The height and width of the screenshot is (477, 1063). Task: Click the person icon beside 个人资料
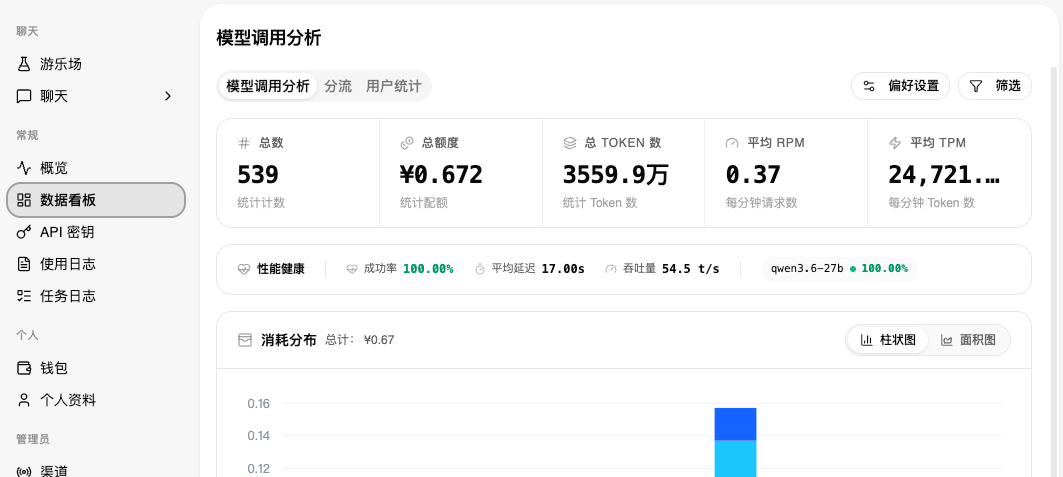pyautogui.click(x=24, y=400)
